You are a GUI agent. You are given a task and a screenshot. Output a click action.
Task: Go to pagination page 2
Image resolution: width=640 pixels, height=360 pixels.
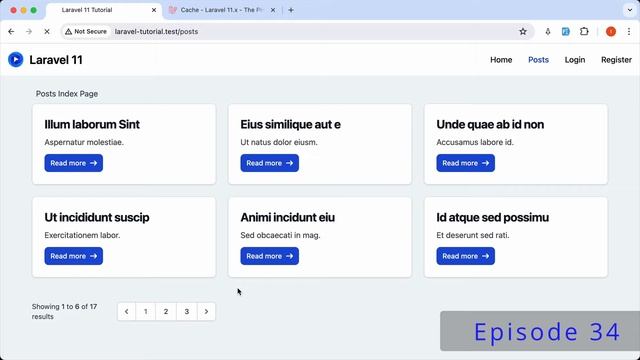tap(166, 311)
